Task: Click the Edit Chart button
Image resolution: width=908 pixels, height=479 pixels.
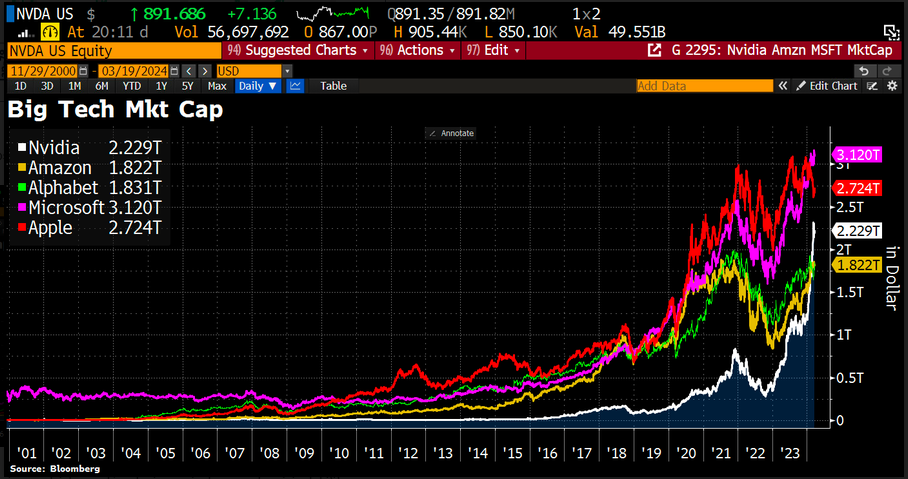Action: (828, 86)
